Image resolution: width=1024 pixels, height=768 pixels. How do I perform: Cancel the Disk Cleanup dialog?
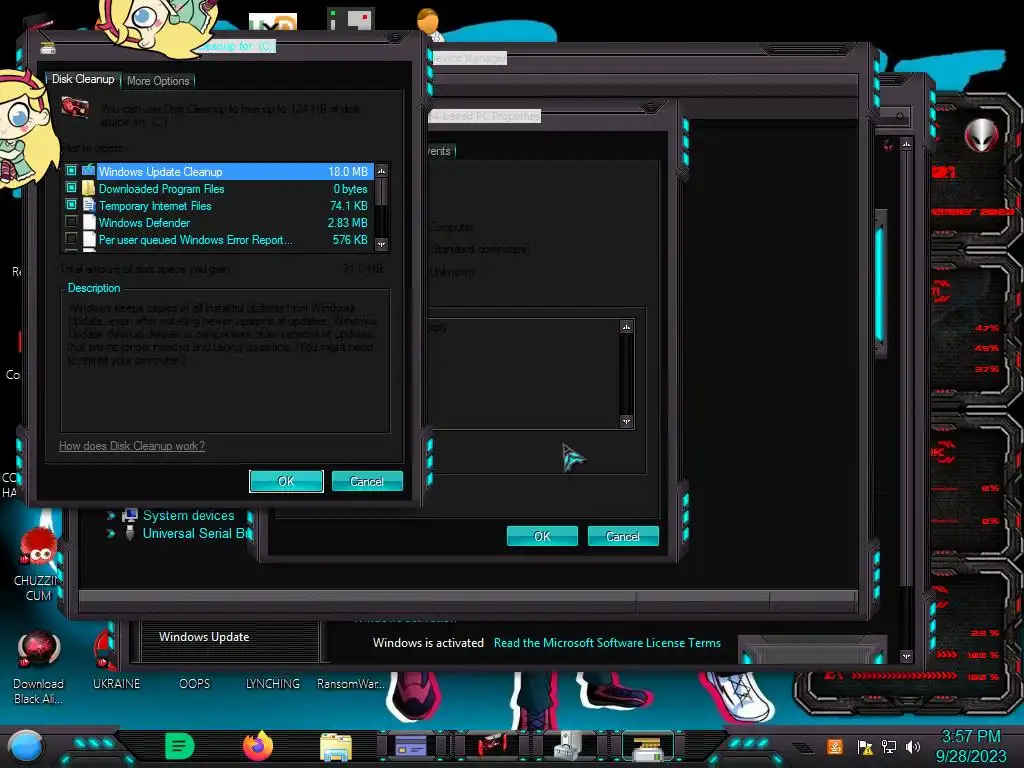pyautogui.click(x=367, y=481)
